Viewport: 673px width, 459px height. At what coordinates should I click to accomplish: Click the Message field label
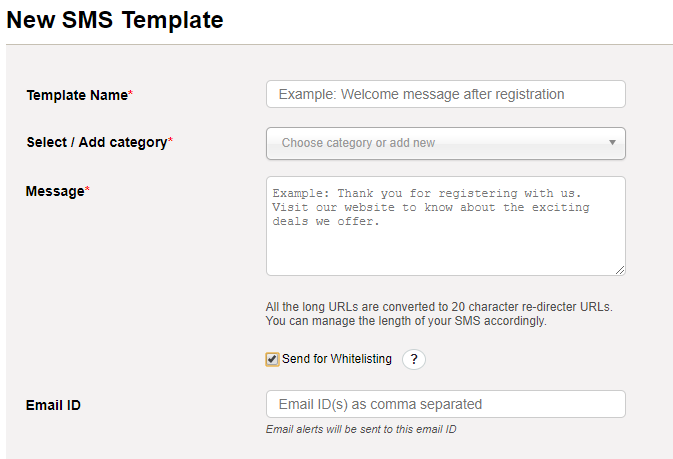pyautogui.click(x=55, y=191)
